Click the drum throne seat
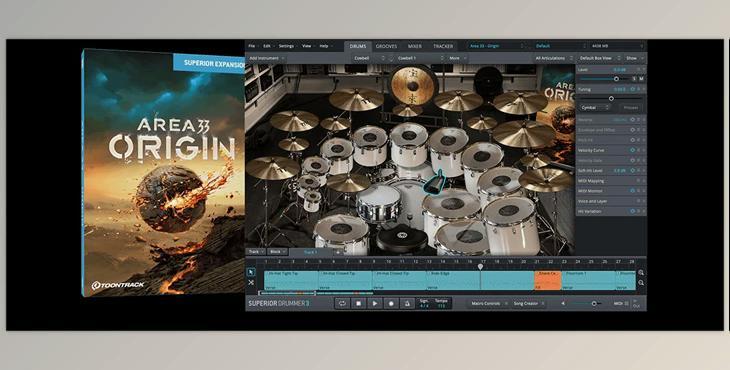730x370 pixels. tap(402, 238)
